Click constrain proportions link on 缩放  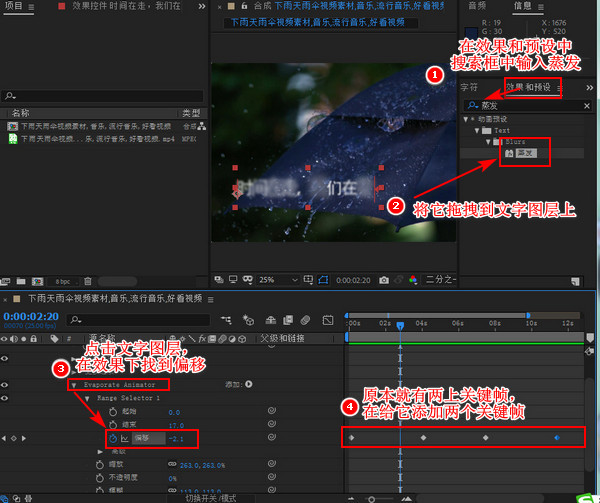(172, 464)
